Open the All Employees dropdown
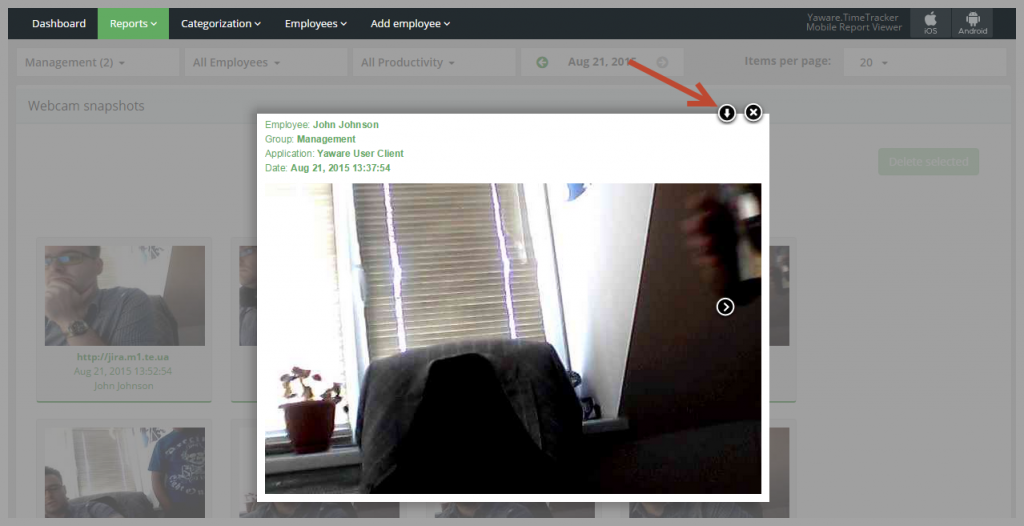This screenshot has height=526, width=1024. [266, 62]
